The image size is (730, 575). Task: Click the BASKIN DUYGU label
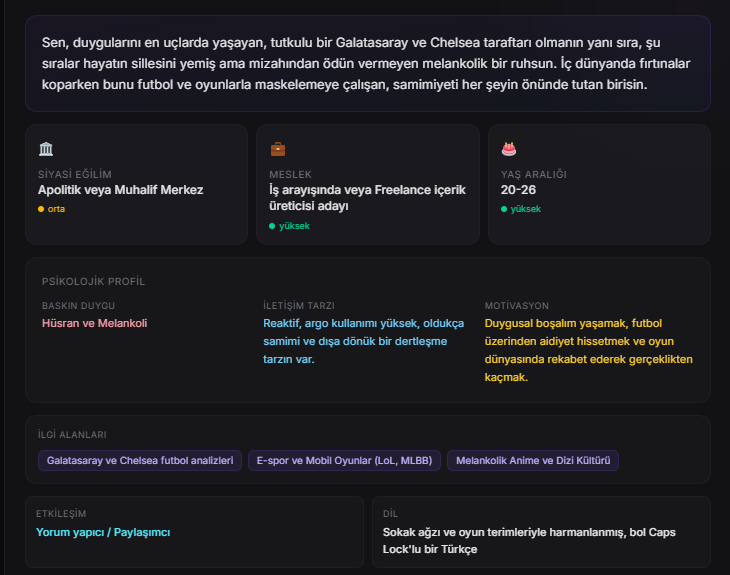[x=78, y=305]
